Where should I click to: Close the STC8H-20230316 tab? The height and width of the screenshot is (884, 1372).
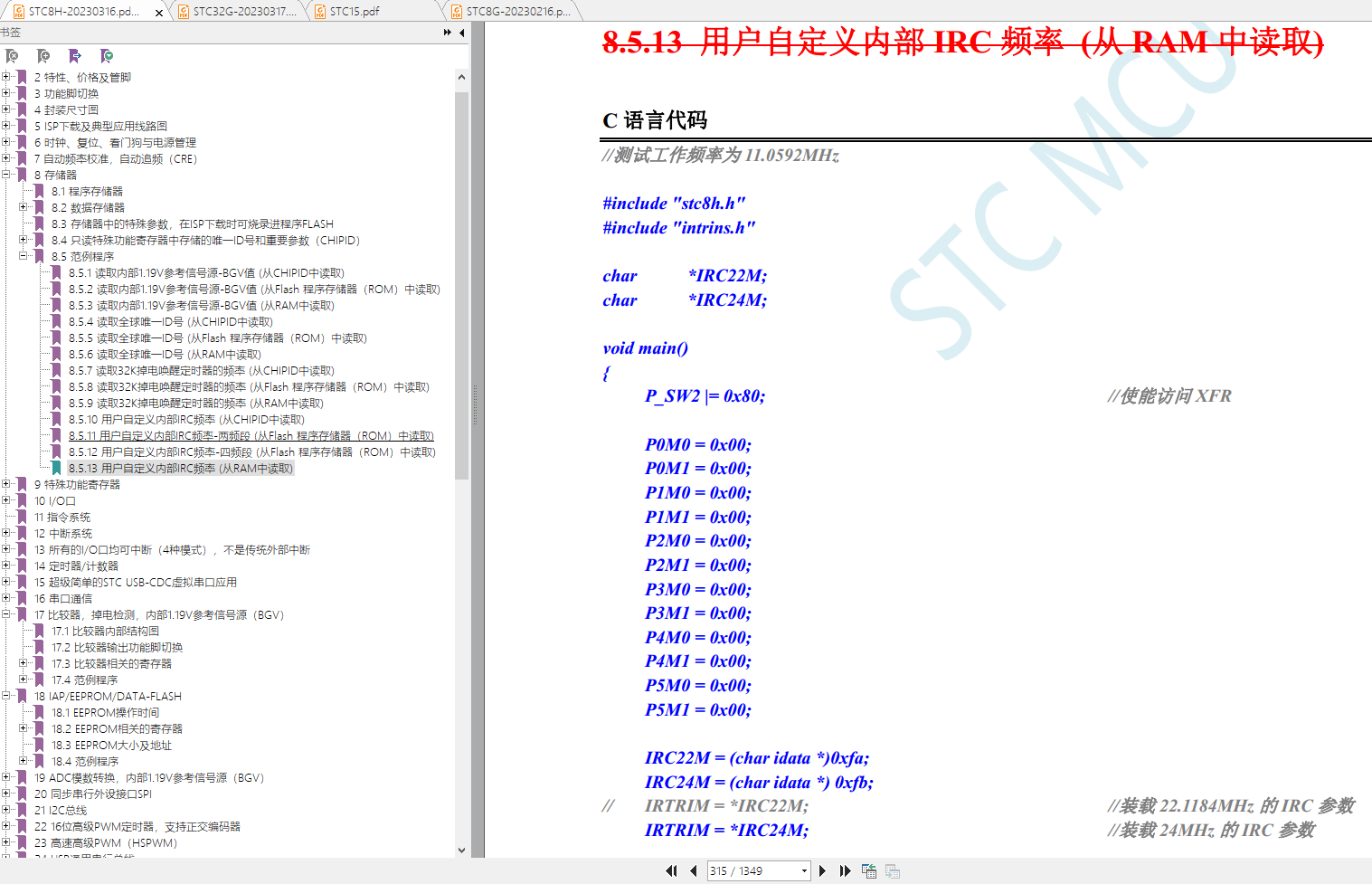(159, 13)
